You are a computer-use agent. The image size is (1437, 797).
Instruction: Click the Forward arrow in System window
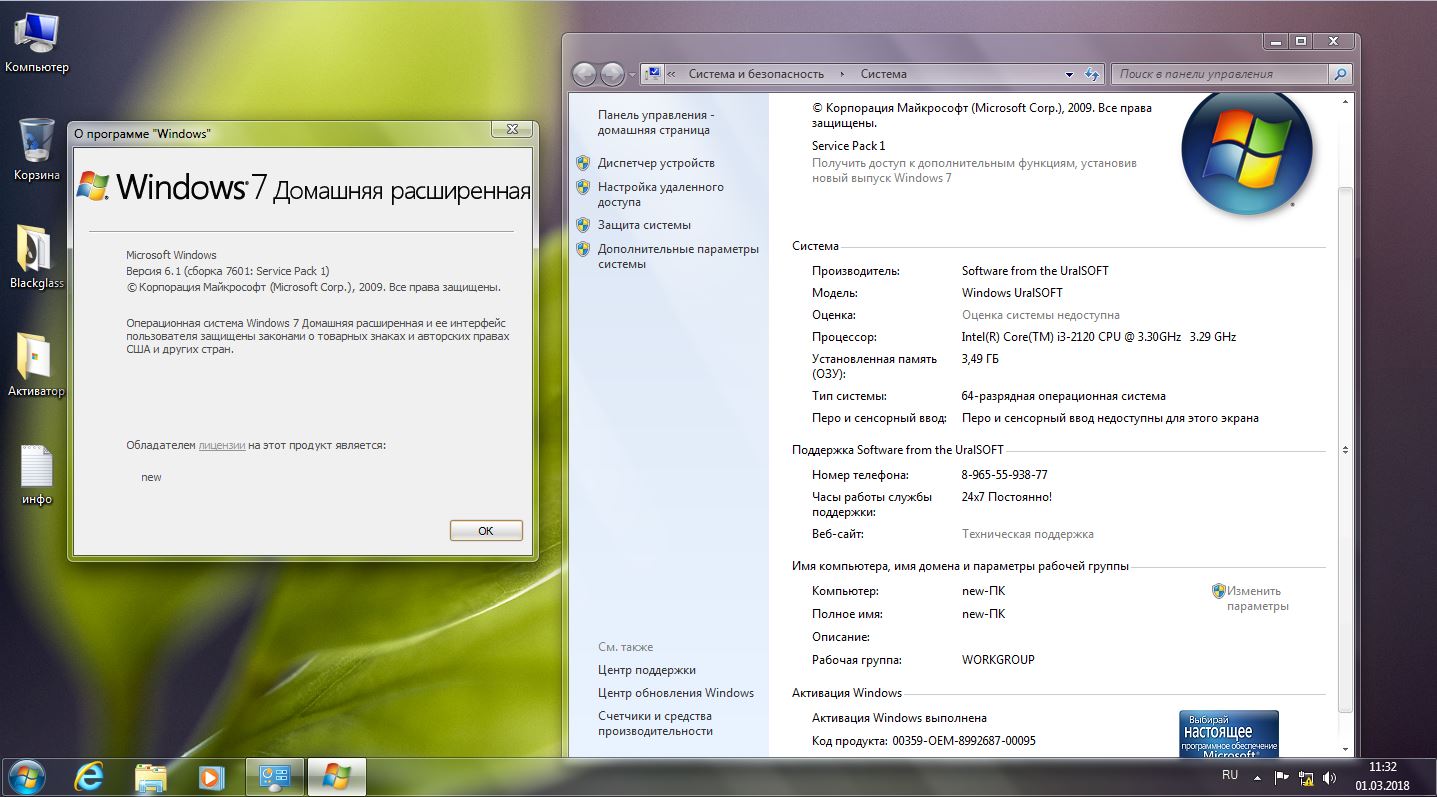click(612, 74)
